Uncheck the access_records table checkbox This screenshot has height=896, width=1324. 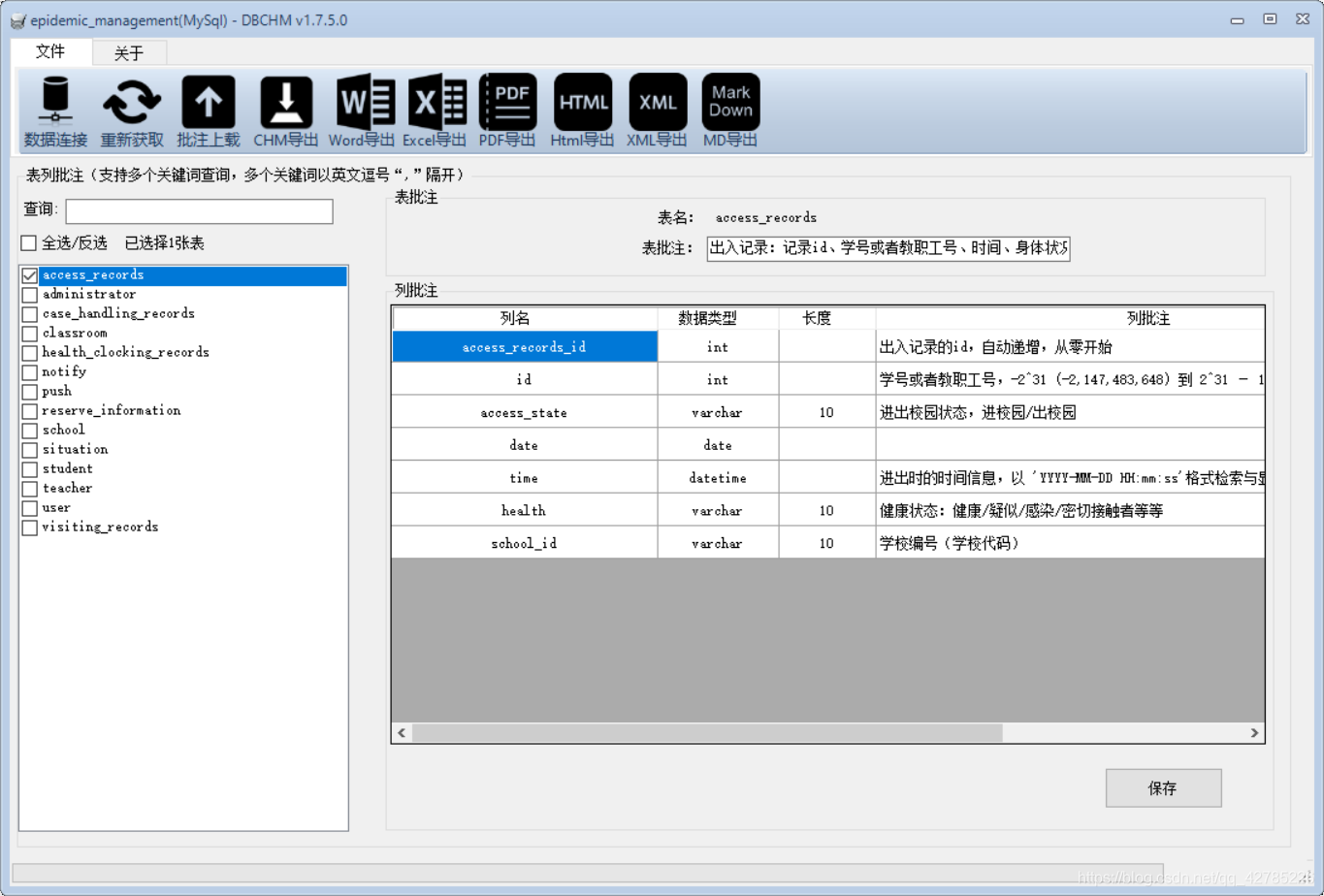tap(28, 274)
